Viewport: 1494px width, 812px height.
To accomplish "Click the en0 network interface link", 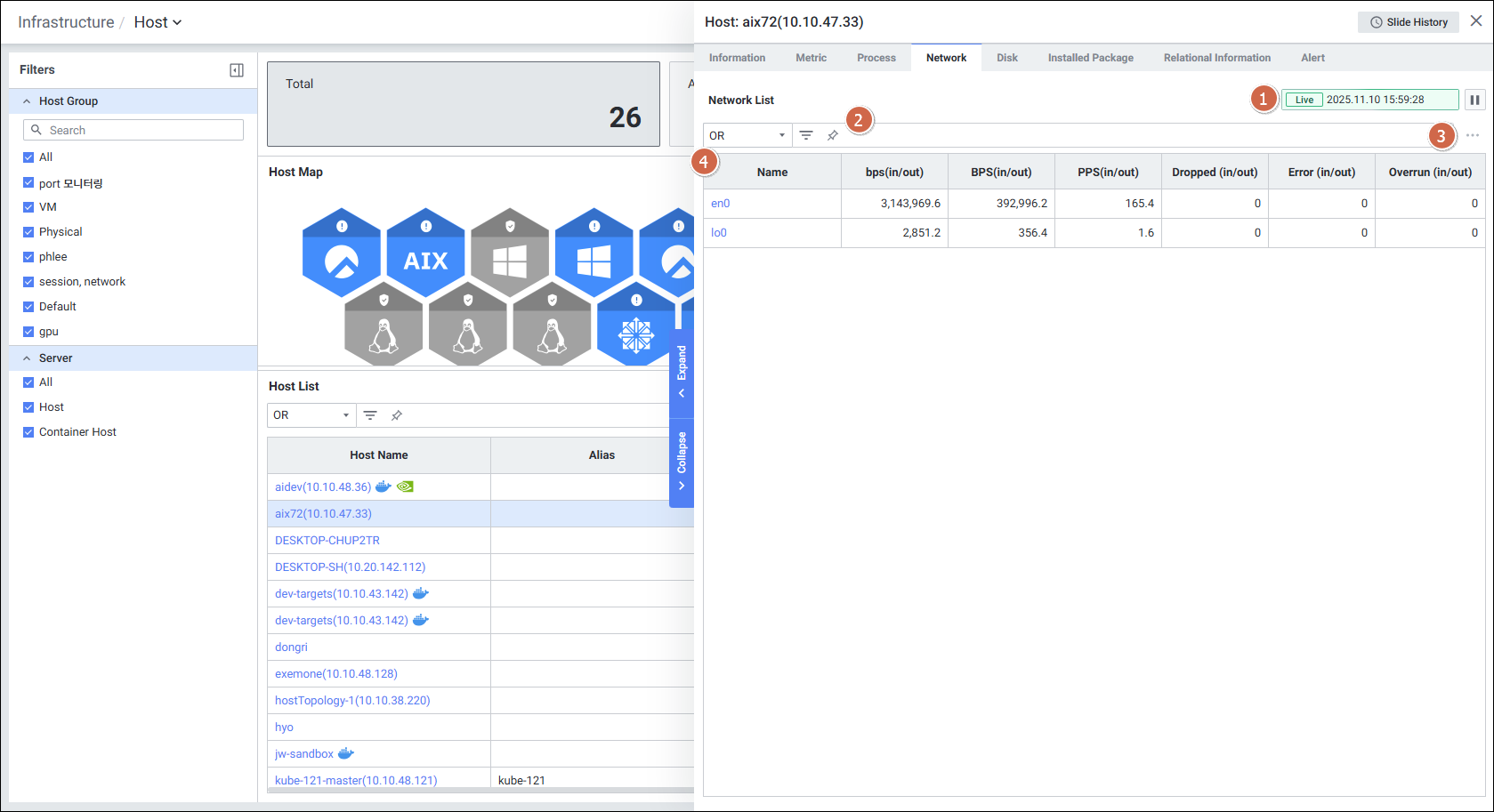I will point(720,204).
